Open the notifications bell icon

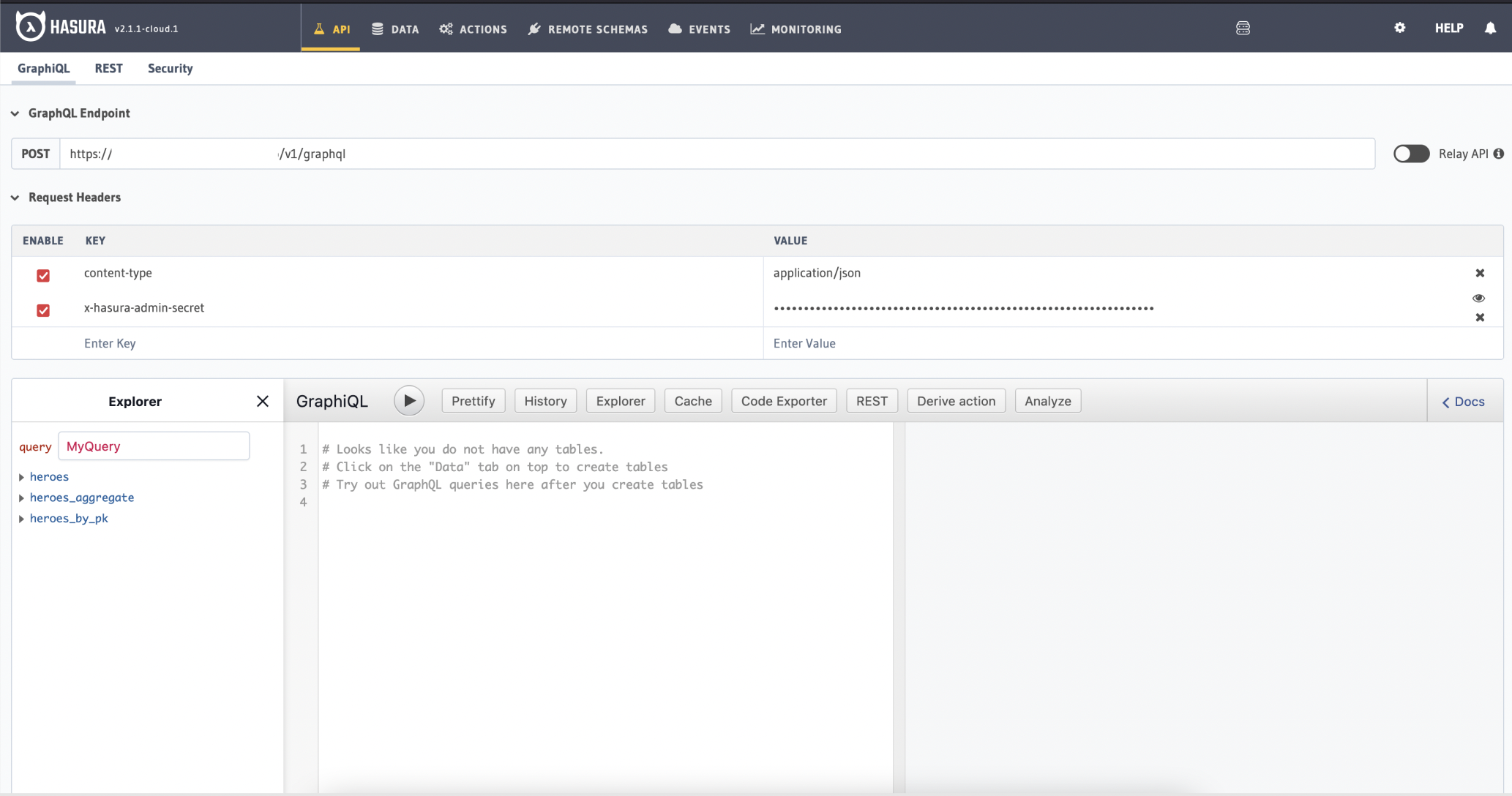coord(1490,28)
